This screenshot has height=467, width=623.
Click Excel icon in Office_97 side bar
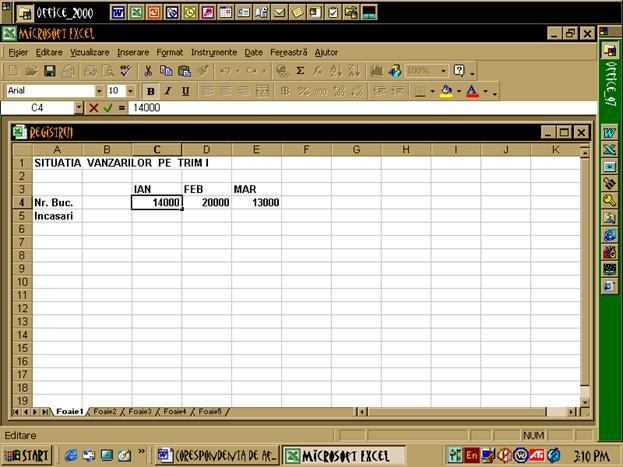tap(609, 150)
